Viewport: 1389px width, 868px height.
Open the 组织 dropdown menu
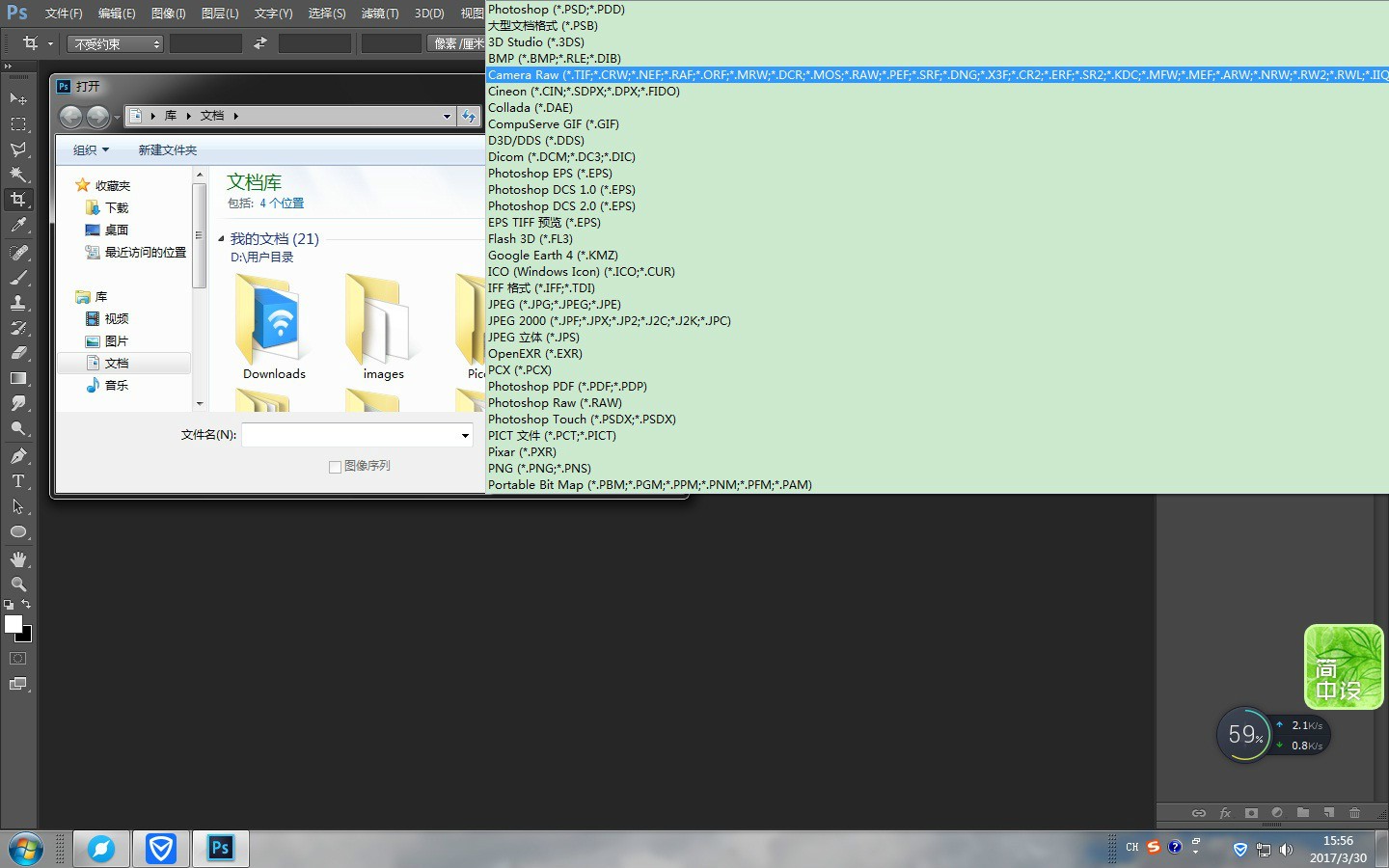pos(92,150)
